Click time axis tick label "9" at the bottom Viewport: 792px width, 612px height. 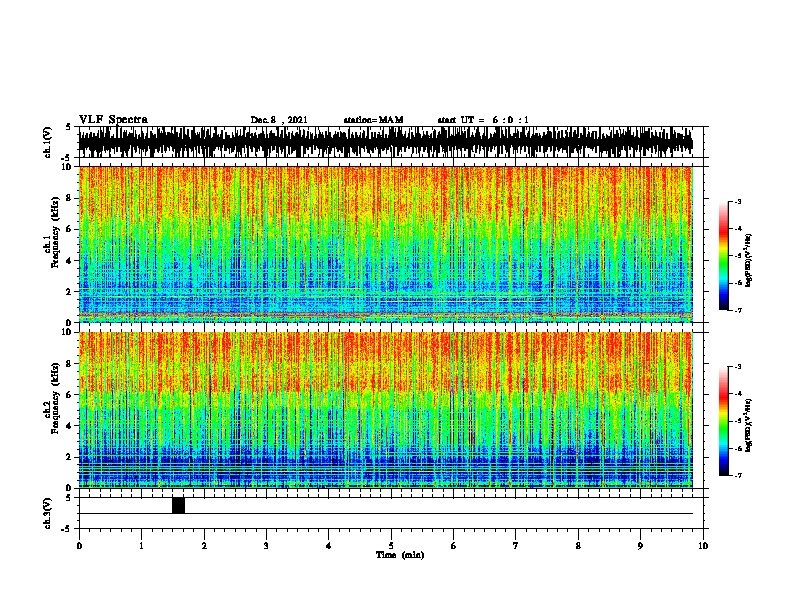pos(640,546)
